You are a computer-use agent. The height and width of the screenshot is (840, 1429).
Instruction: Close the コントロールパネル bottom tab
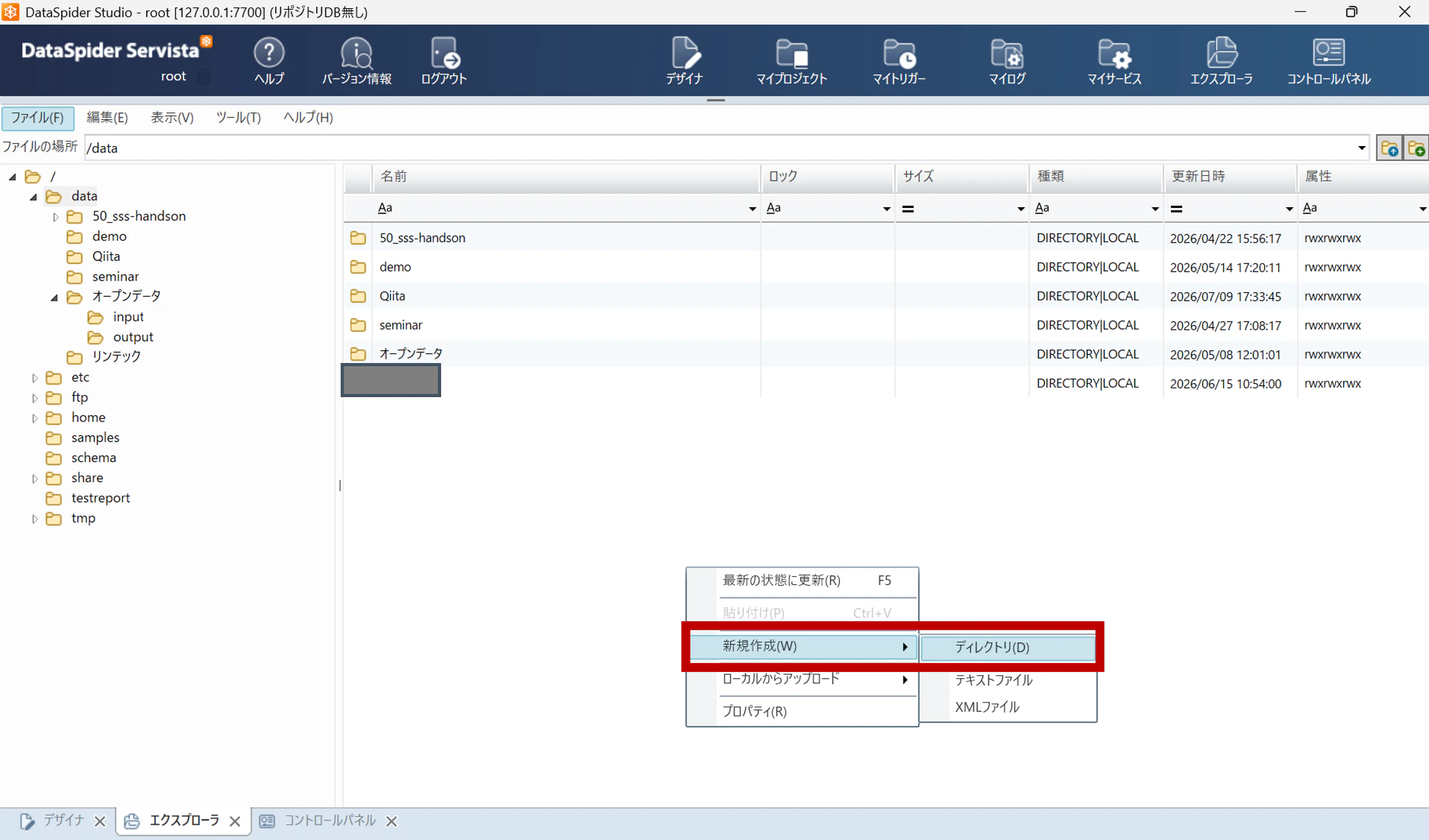[x=392, y=821]
